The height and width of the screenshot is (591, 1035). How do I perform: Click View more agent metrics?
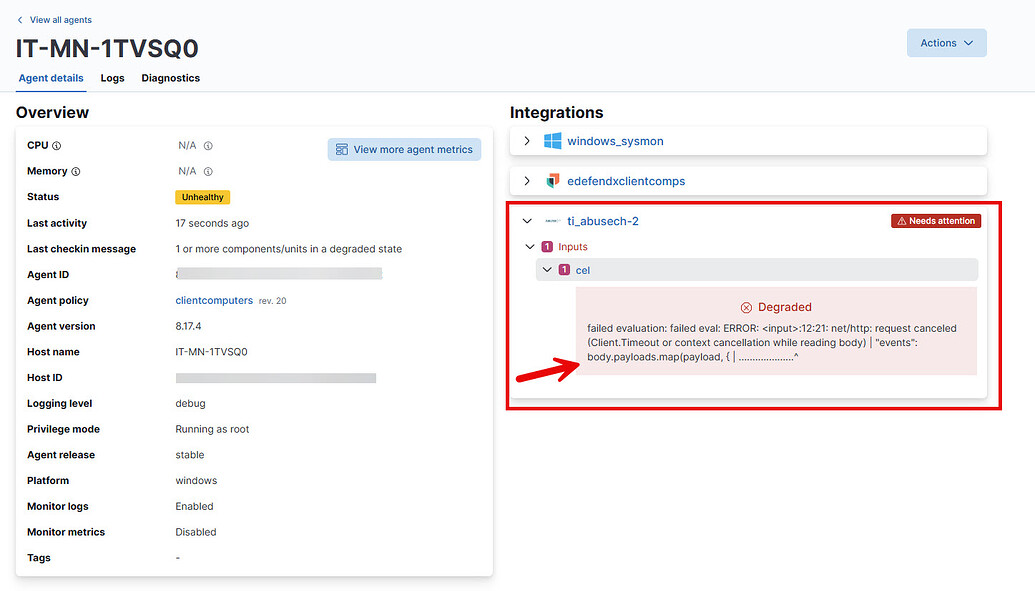(x=404, y=148)
